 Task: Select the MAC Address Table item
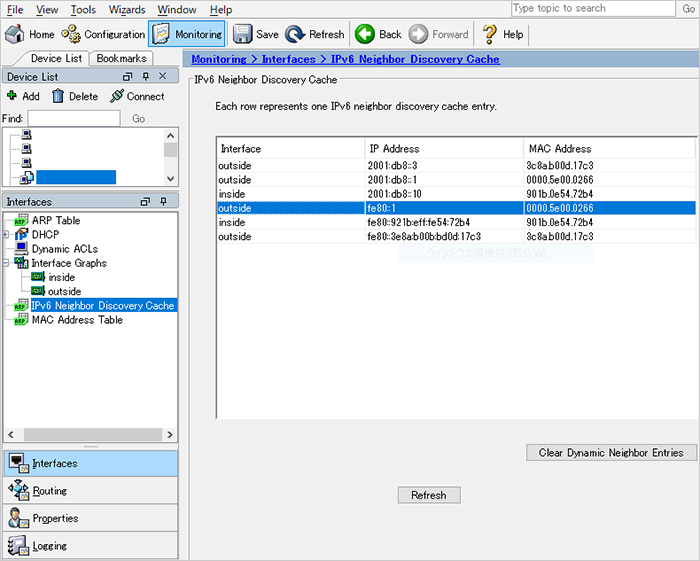pyautogui.click(x=77, y=320)
